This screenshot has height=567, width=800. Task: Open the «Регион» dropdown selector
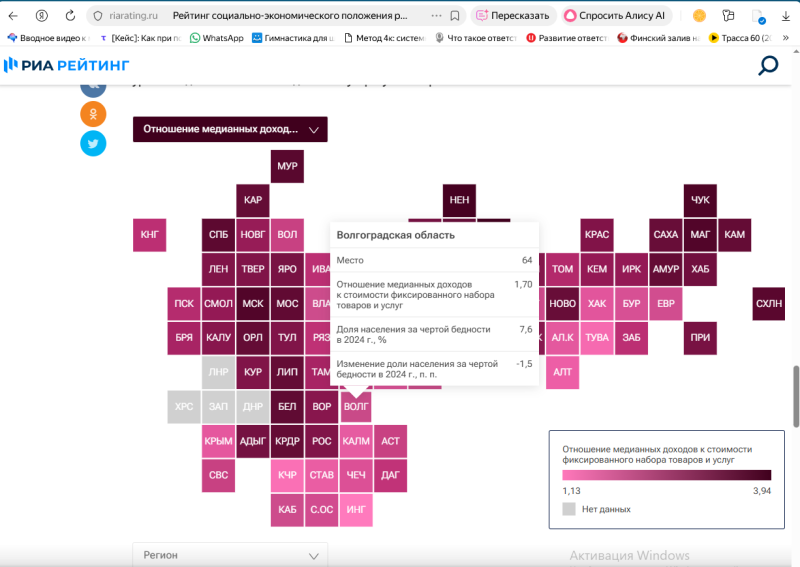click(230, 555)
